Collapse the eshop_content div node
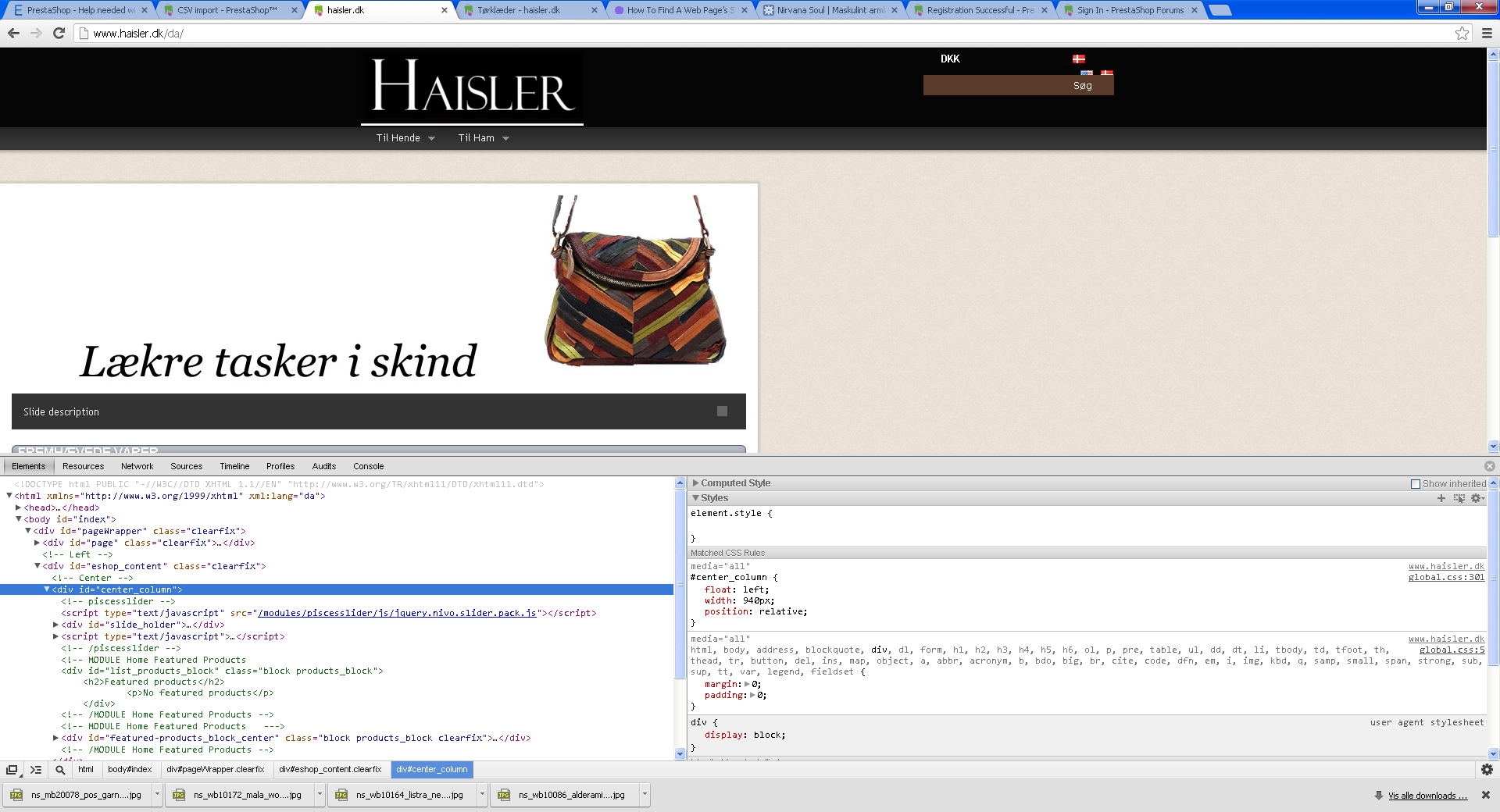1500x812 pixels. coord(37,566)
